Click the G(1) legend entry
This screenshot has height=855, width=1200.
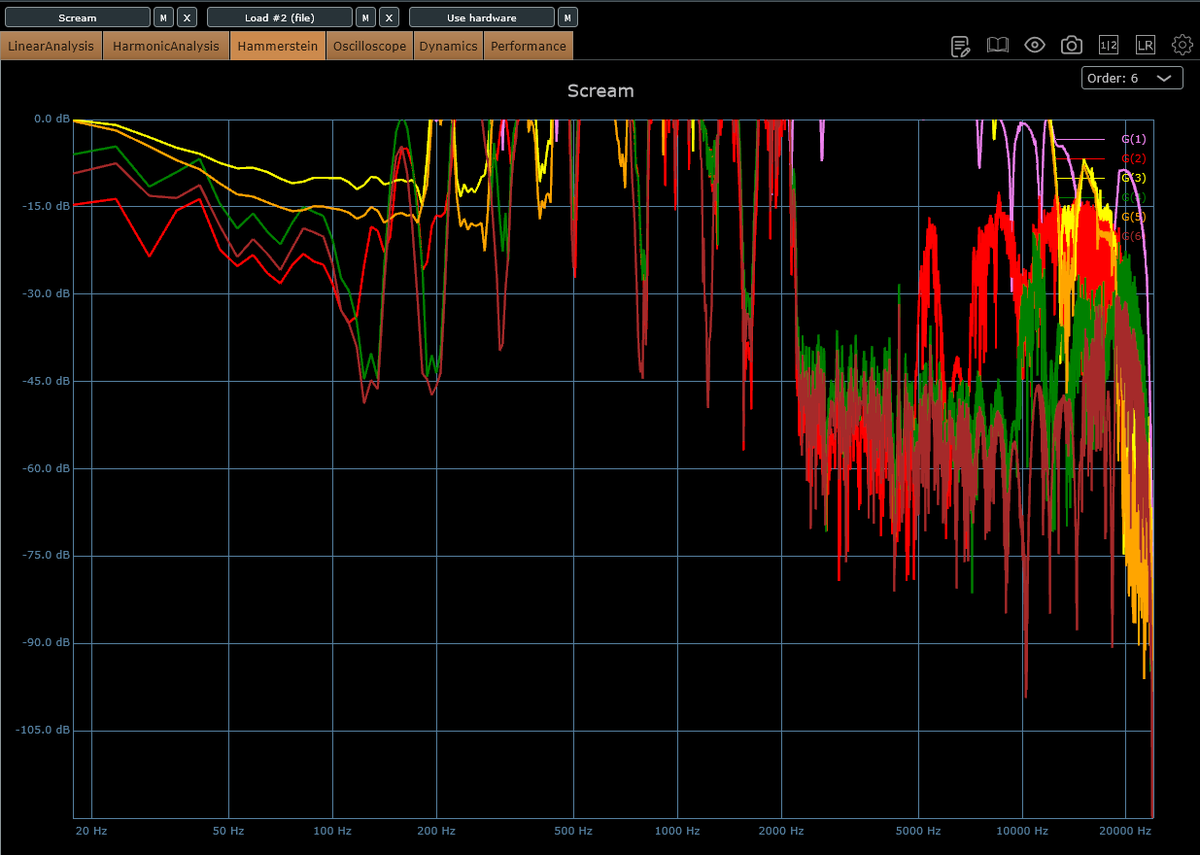[x=1133, y=139]
